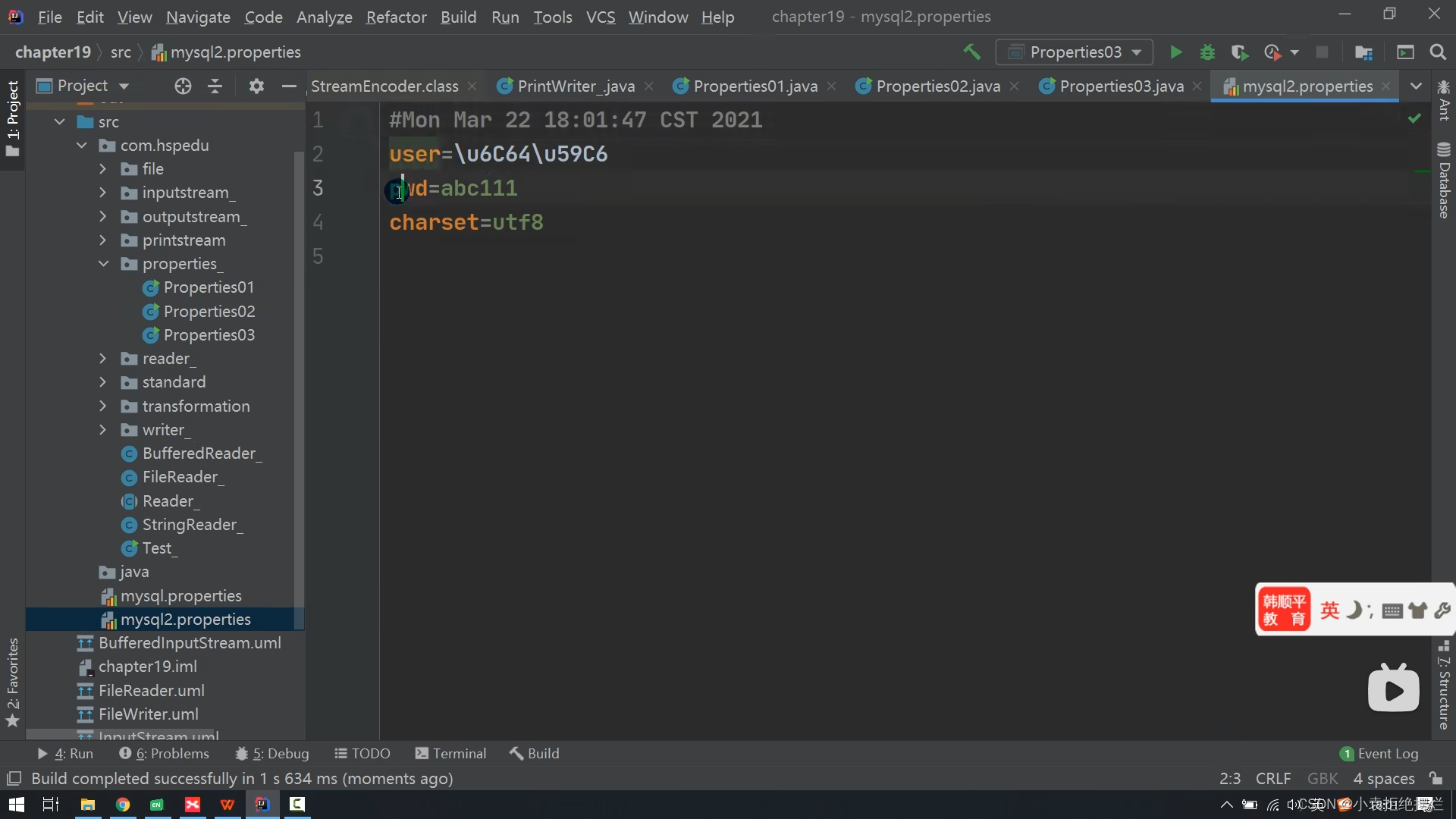
Task: Click the Debug bug icon in toolbar
Action: (1207, 52)
